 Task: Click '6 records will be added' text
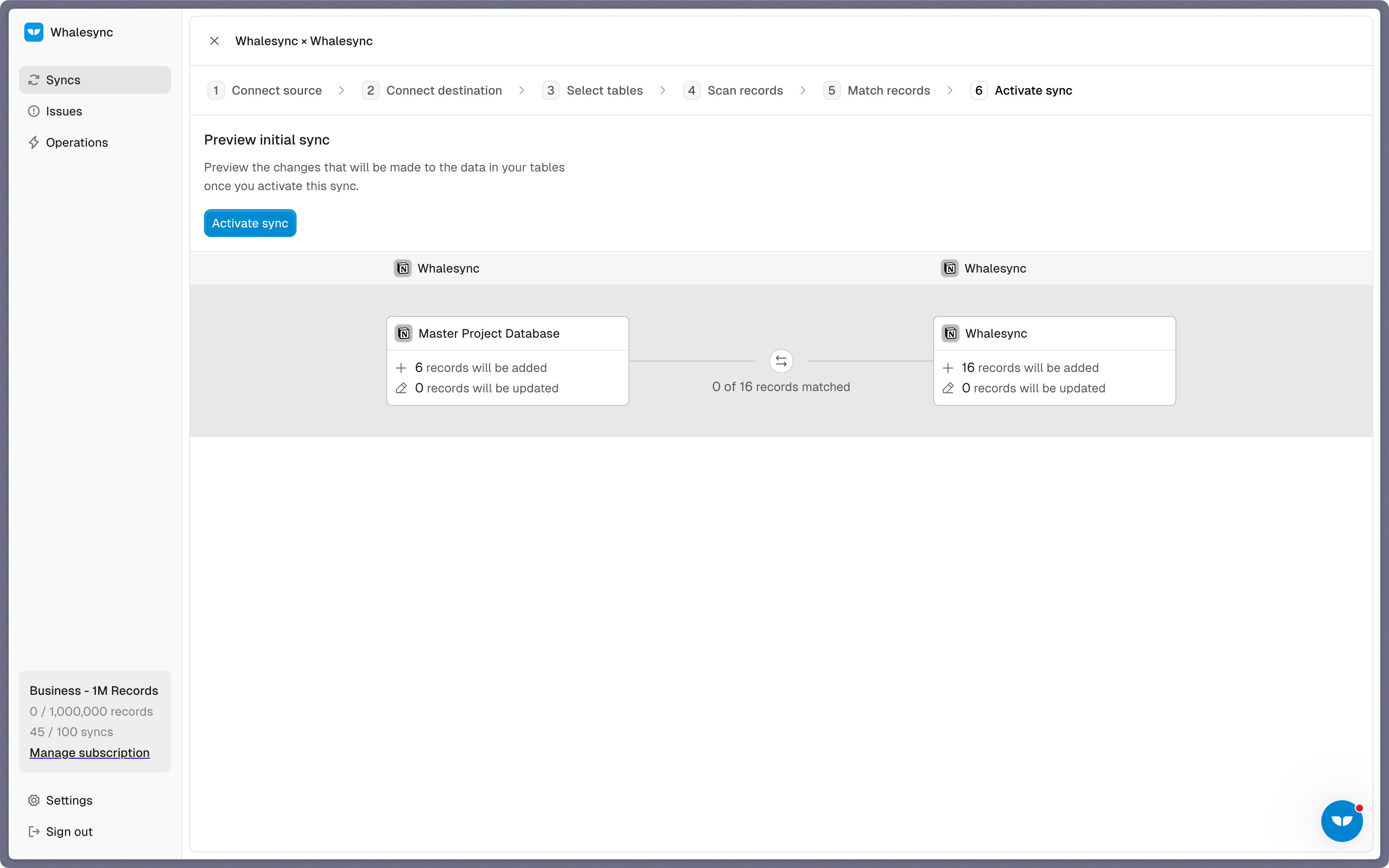pyautogui.click(x=481, y=368)
